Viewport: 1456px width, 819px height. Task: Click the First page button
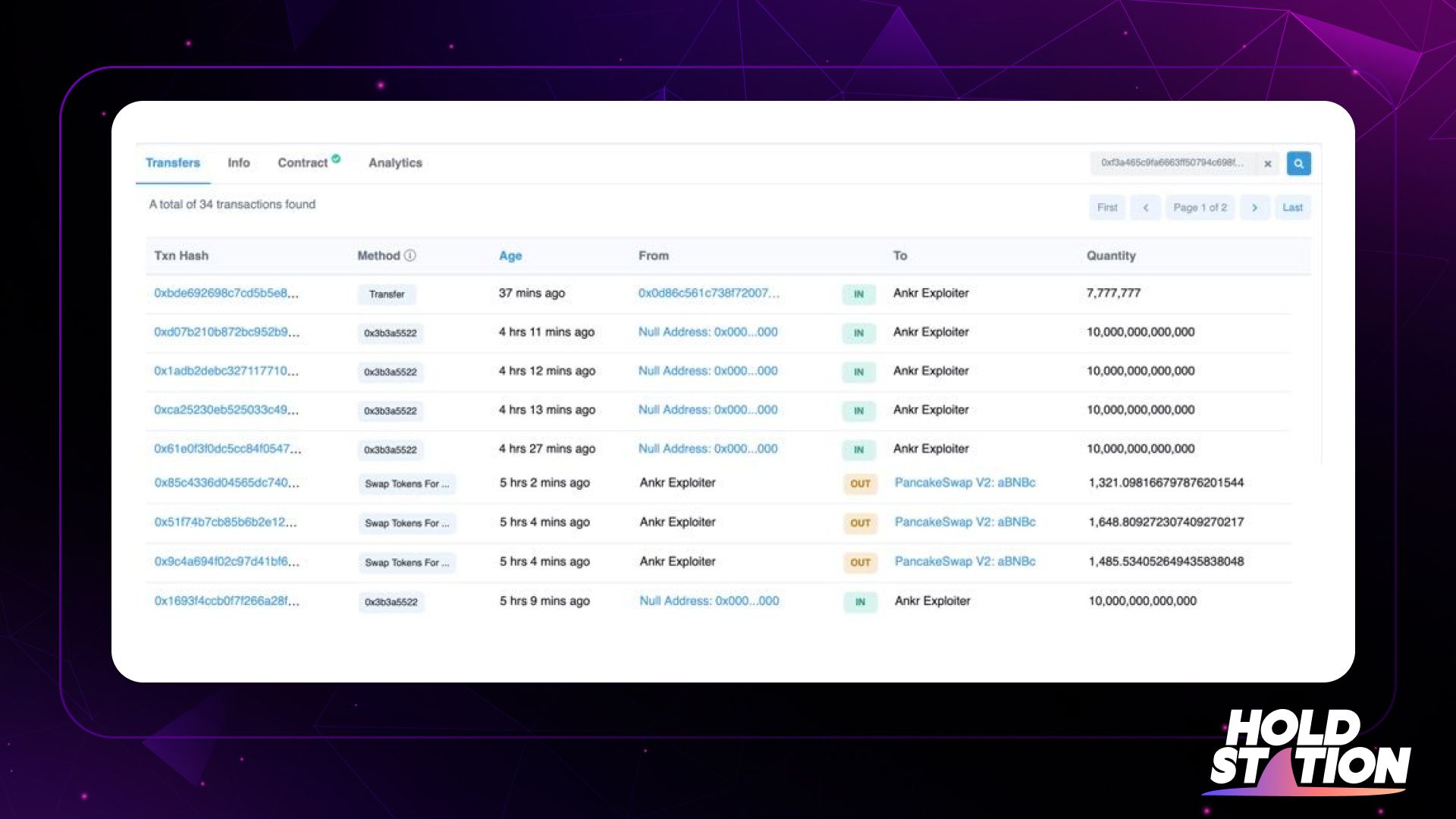click(x=1107, y=208)
